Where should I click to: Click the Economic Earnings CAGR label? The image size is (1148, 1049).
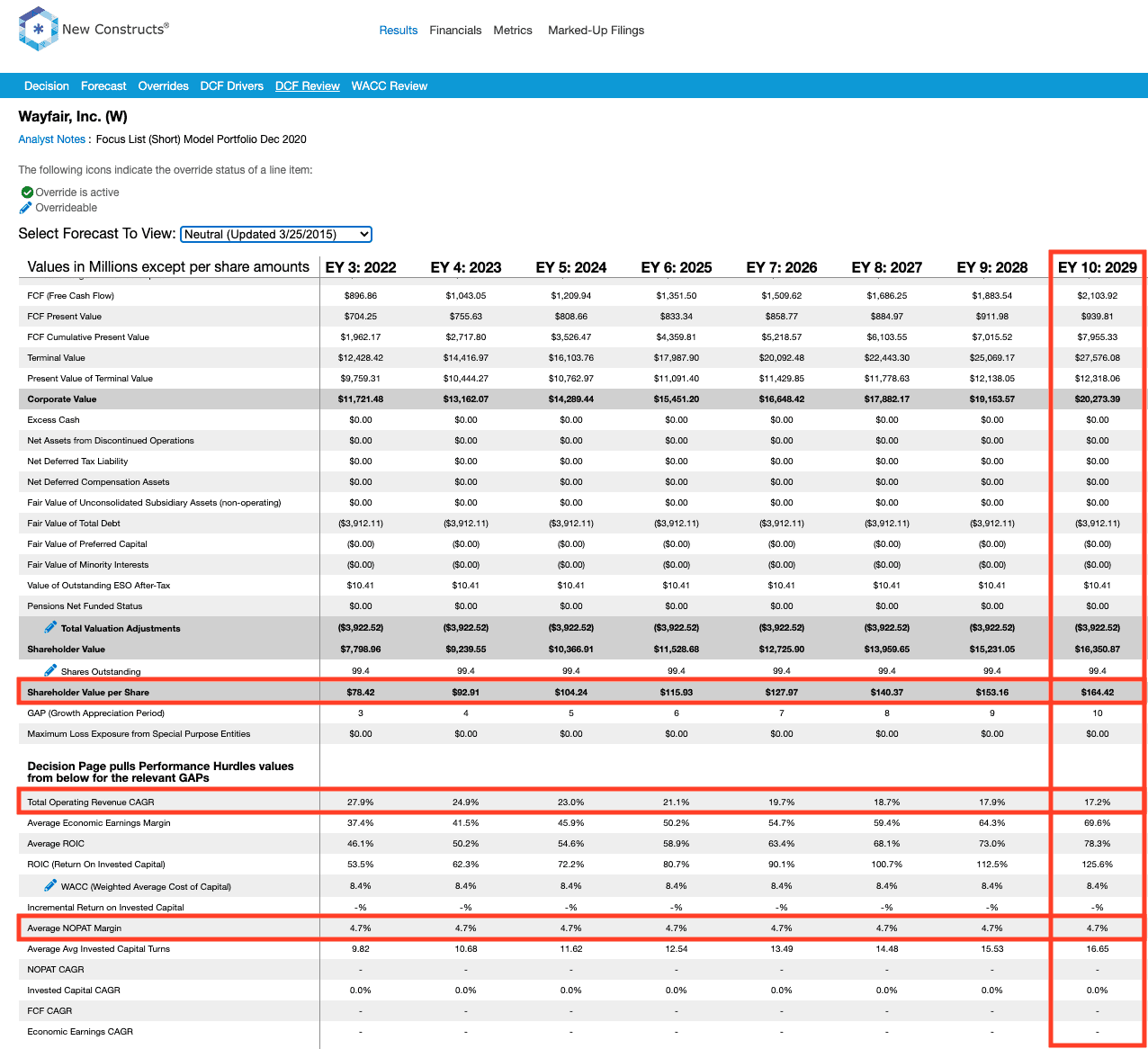(80, 1032)
